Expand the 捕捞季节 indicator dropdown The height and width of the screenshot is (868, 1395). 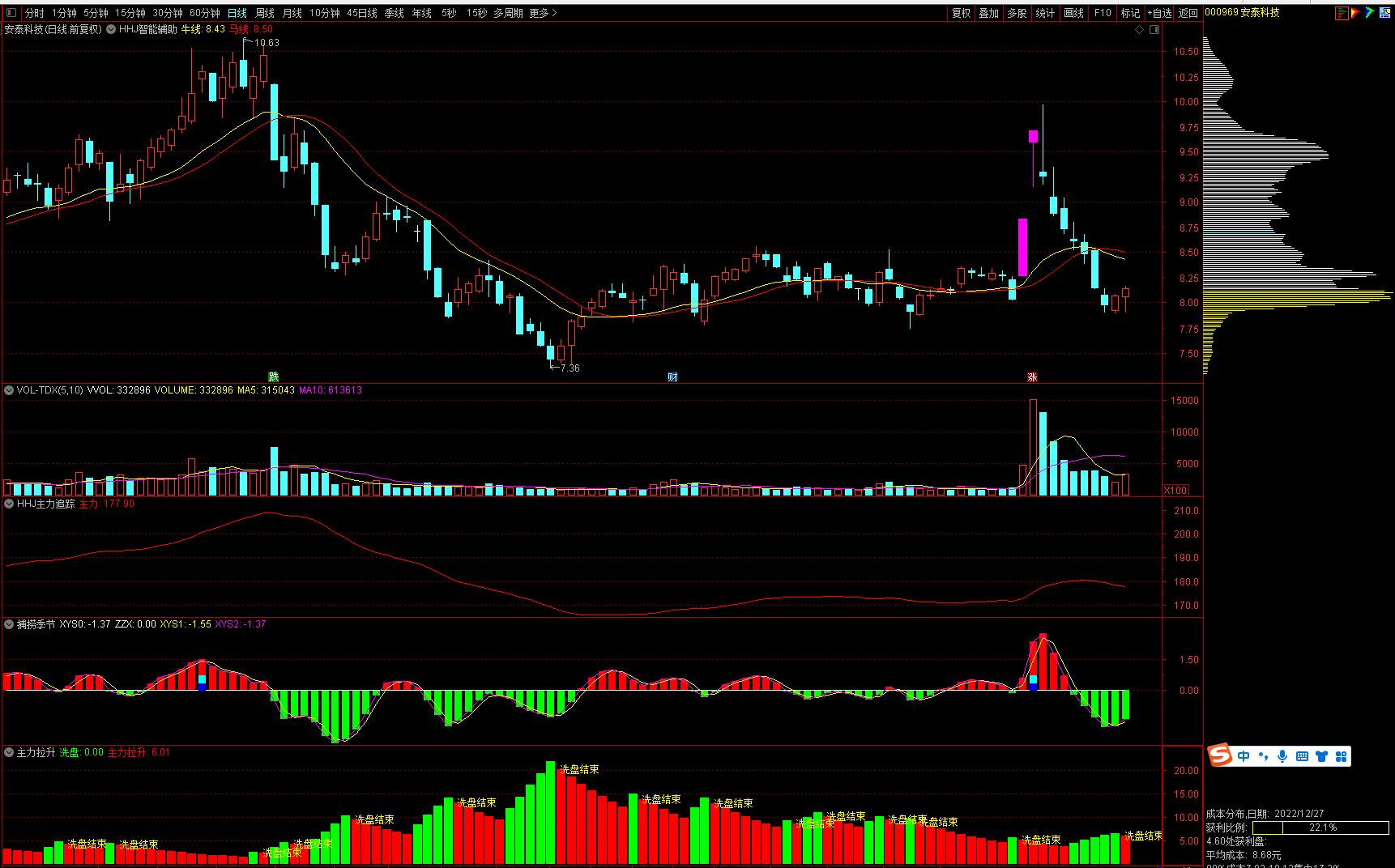click(9, 624)
